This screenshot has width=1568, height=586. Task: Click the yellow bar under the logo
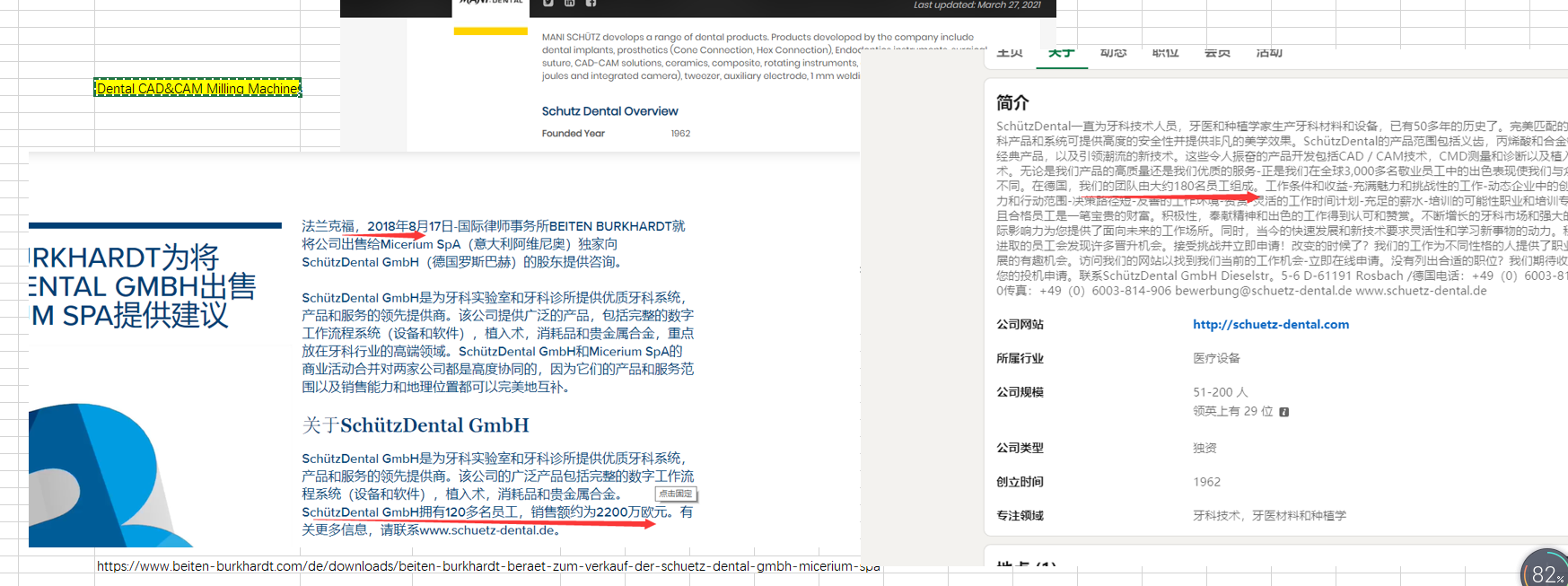490,31
